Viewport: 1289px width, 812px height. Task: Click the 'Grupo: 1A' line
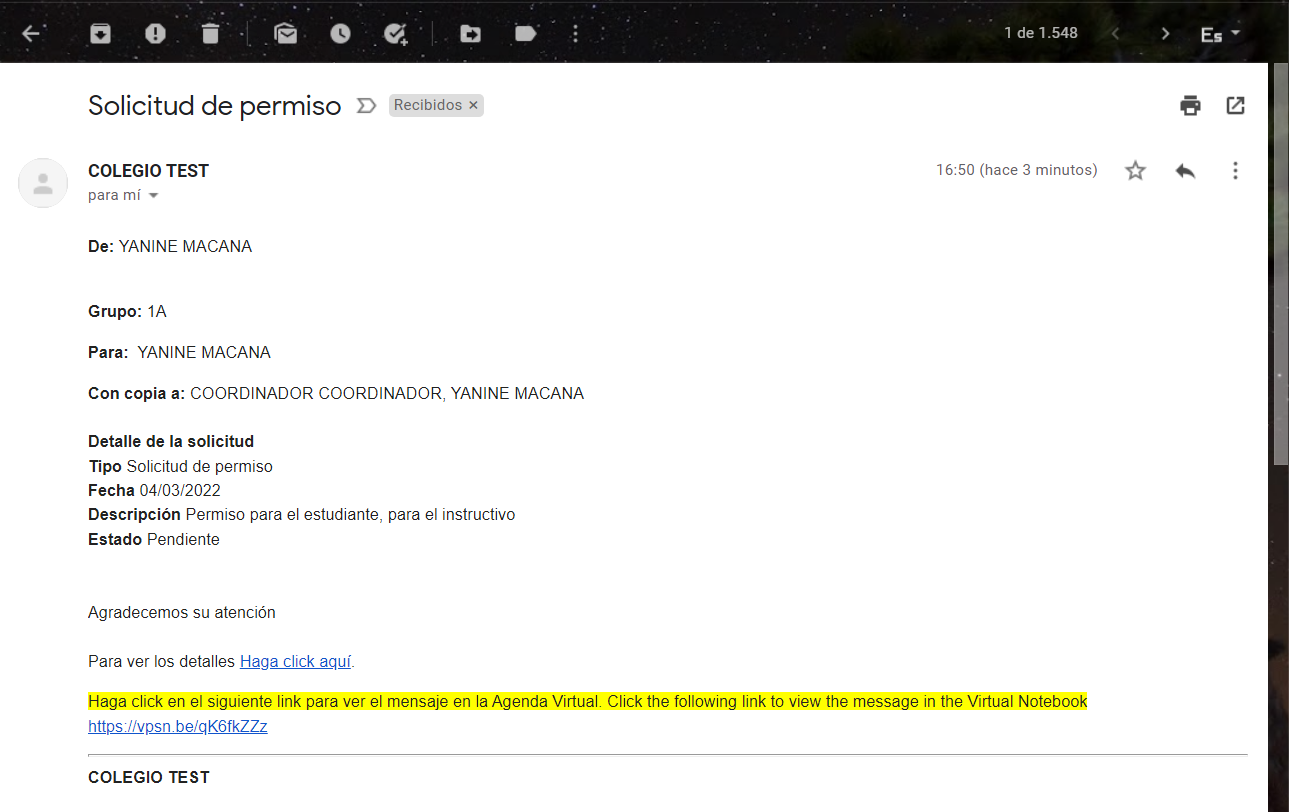(127, 311)
